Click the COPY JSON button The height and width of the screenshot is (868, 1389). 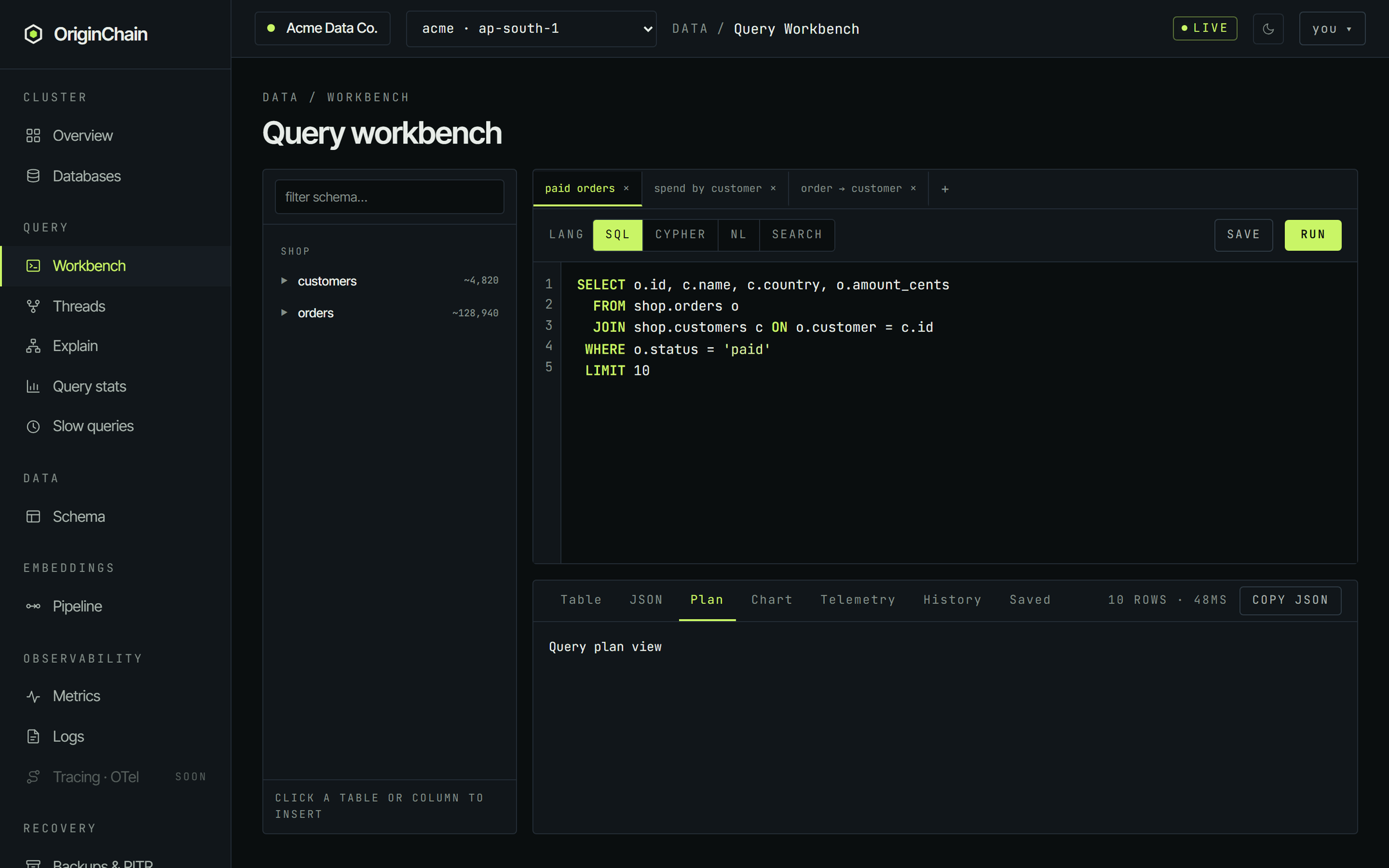[x=1290, y=600]
